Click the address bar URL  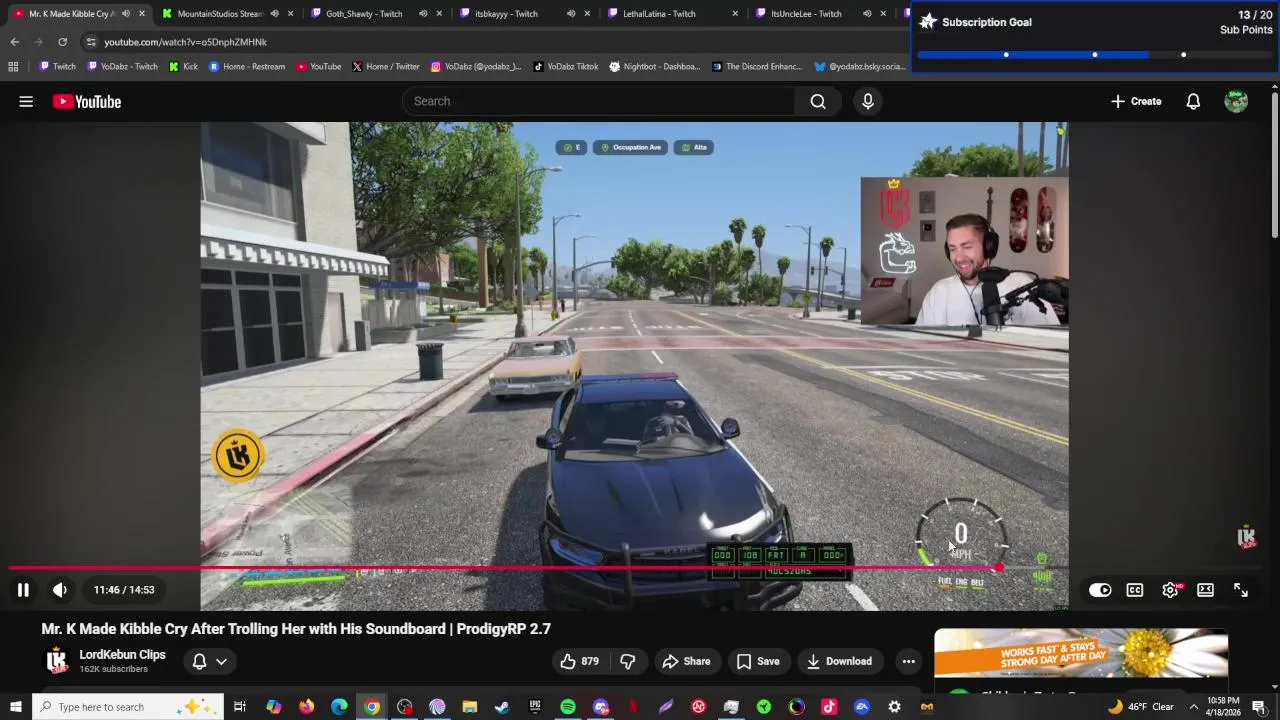click(x=185, y=42)
